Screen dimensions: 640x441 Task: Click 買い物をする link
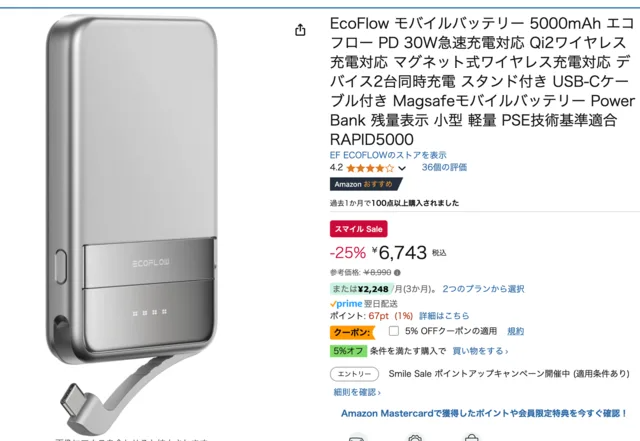click(x=480, y=351)
